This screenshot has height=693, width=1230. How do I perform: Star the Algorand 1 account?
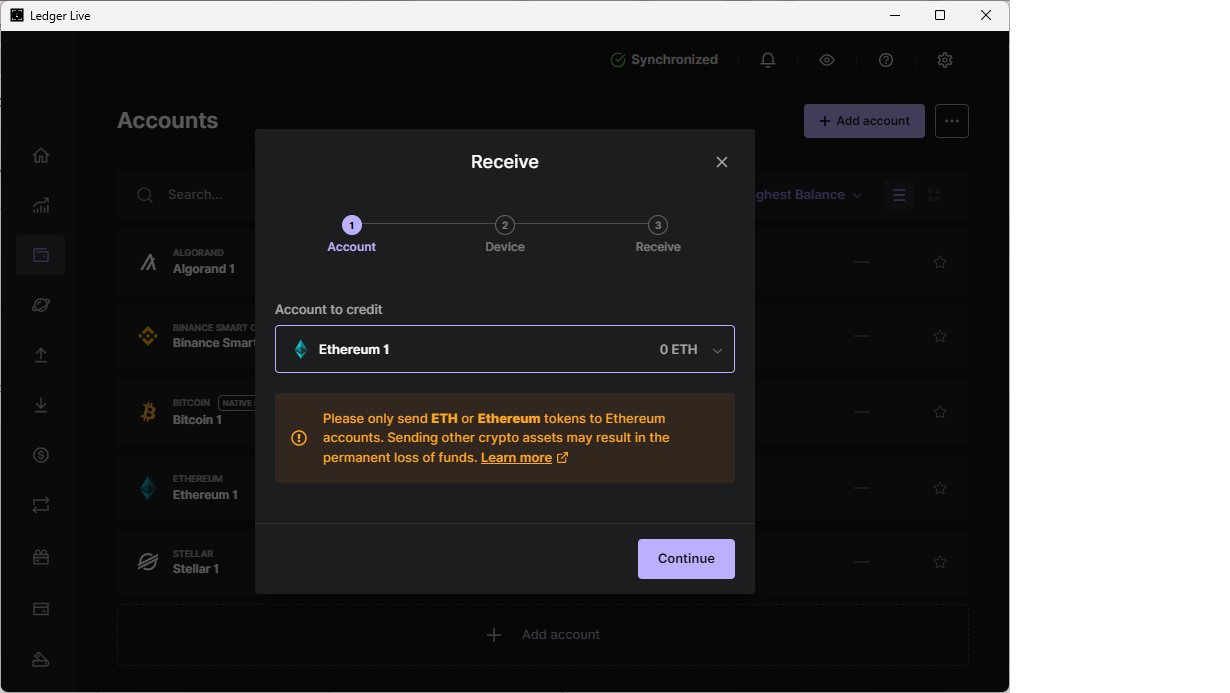pos(940,262)
